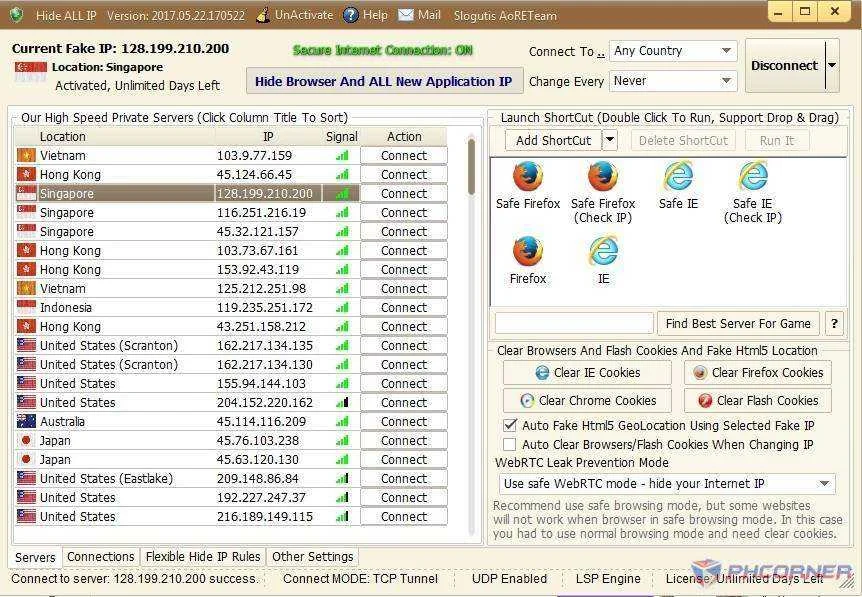Screen dimensions: 862x597
Task: Click the flag for Vietnam 103.9.77.159
Action: pyautogui.click(x=26, y=156)
